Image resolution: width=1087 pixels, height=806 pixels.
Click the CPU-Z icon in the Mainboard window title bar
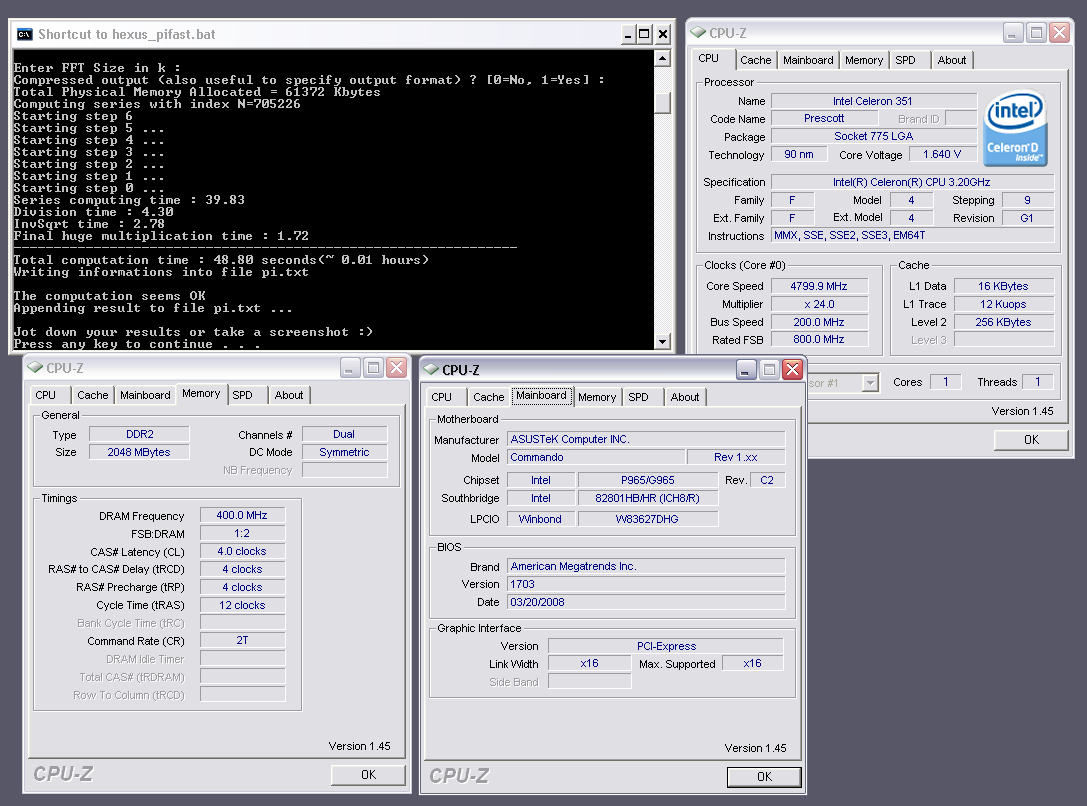click(431, 369)
